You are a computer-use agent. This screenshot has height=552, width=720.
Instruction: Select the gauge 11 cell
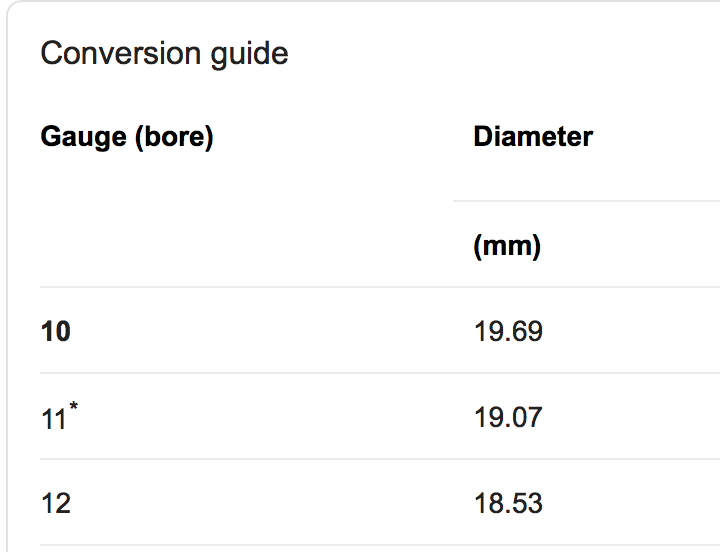tap(54, 418)
